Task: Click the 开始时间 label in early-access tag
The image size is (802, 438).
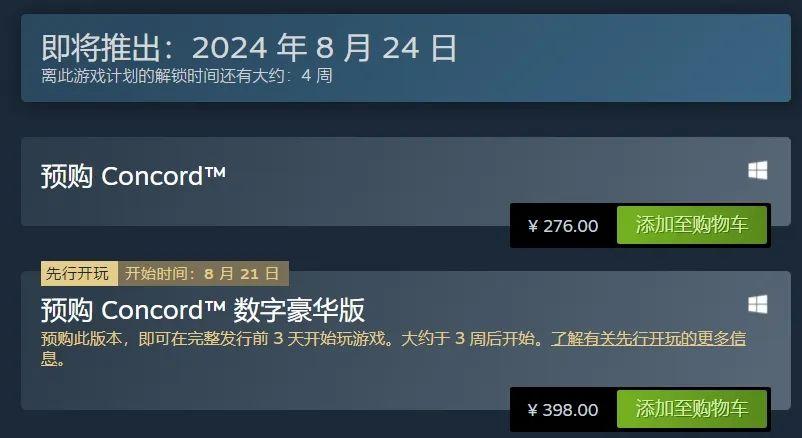Action: coord(157,274)
